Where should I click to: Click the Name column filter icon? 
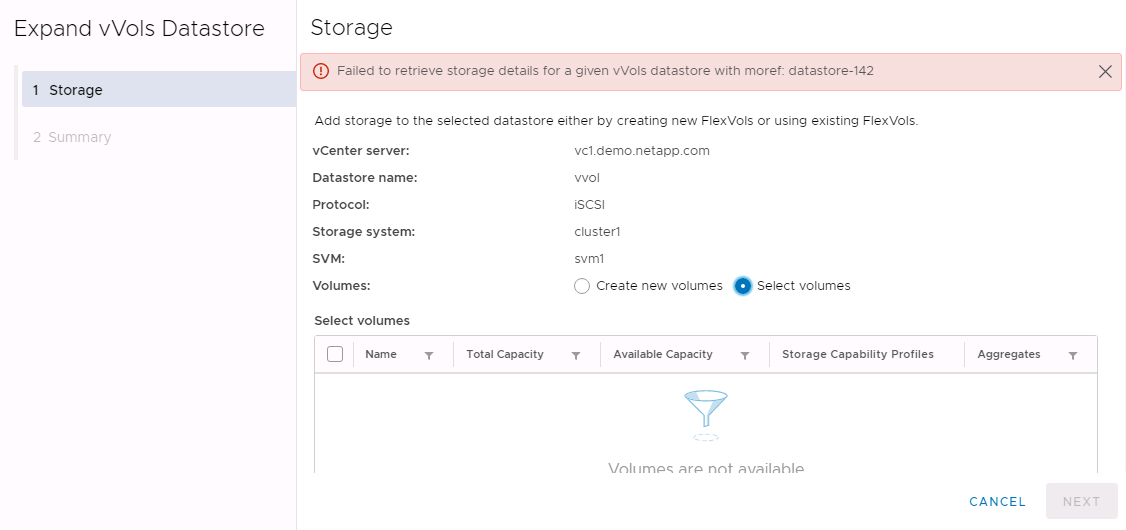click(x=429, y=355)
